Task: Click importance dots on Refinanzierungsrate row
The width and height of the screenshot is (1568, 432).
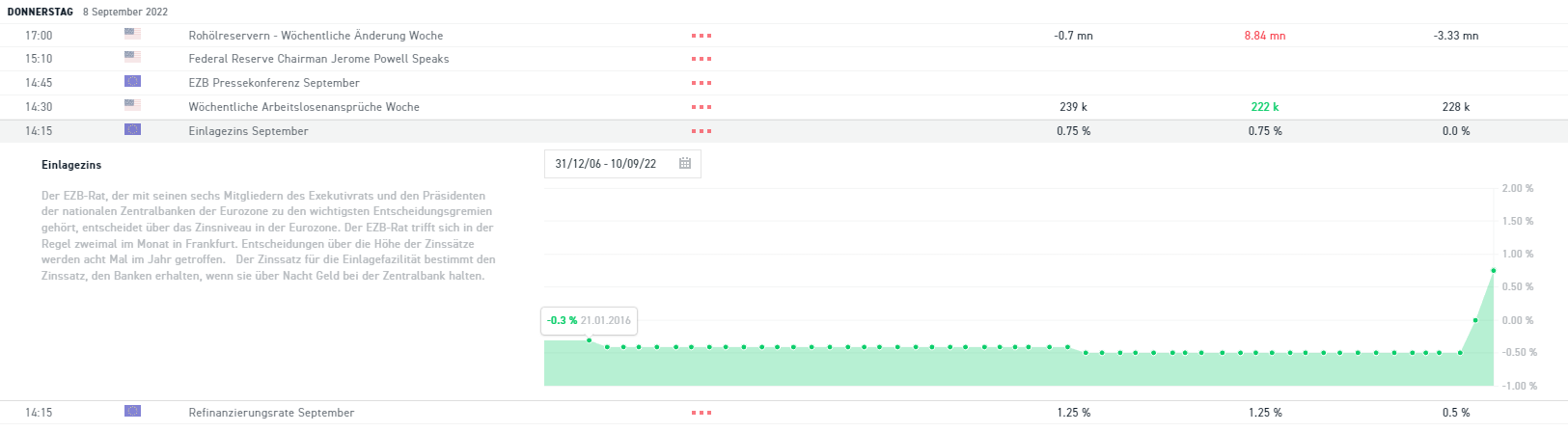Action: 701,413
